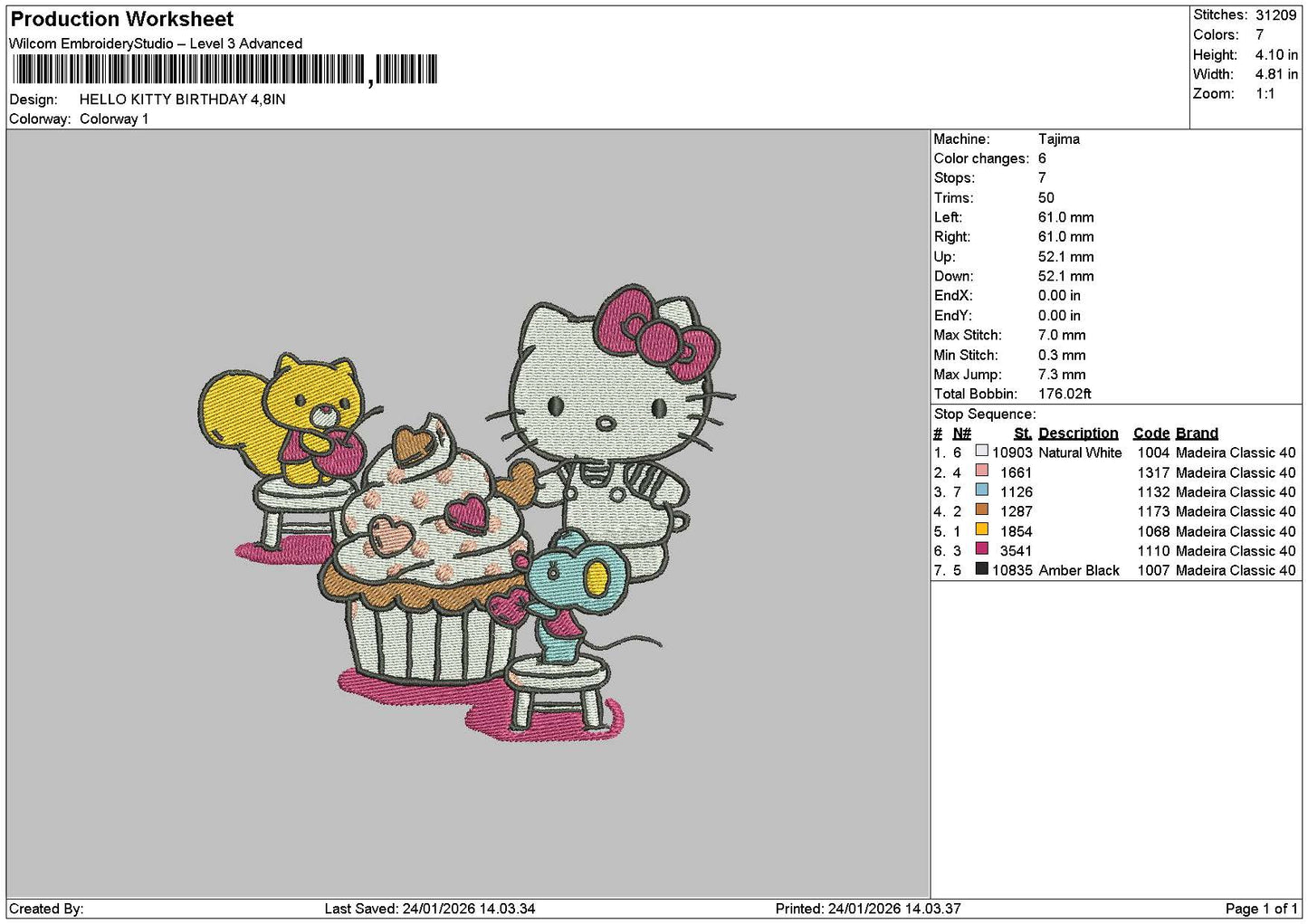Click the magenta swatch for thread 3541
The height and width of the screenshot is (924, 1308).
(x=981, y=549)
